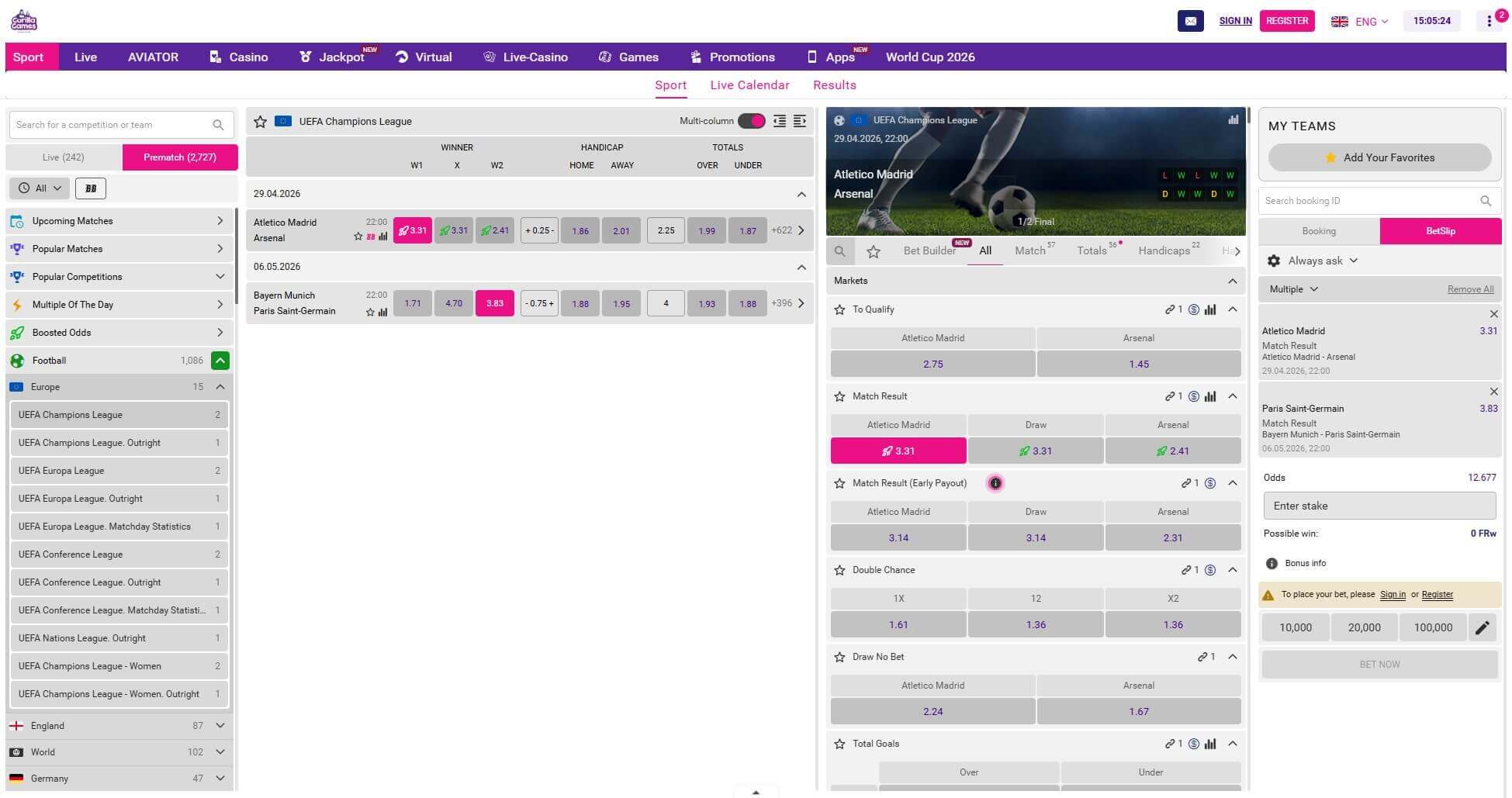Collapse the Markets header

tap(1232, 281)
